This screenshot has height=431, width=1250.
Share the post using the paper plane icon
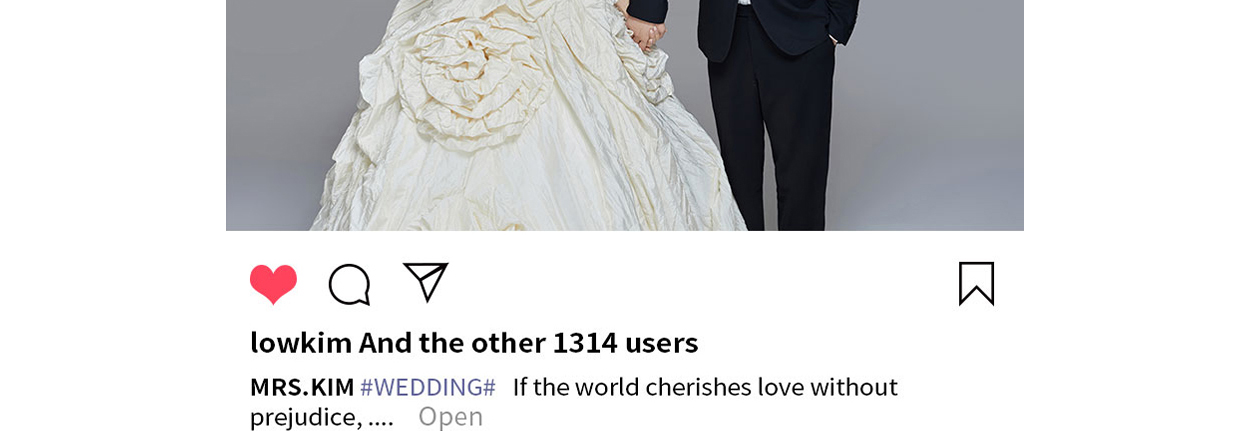pyautogui.click(x=425, y=282)
